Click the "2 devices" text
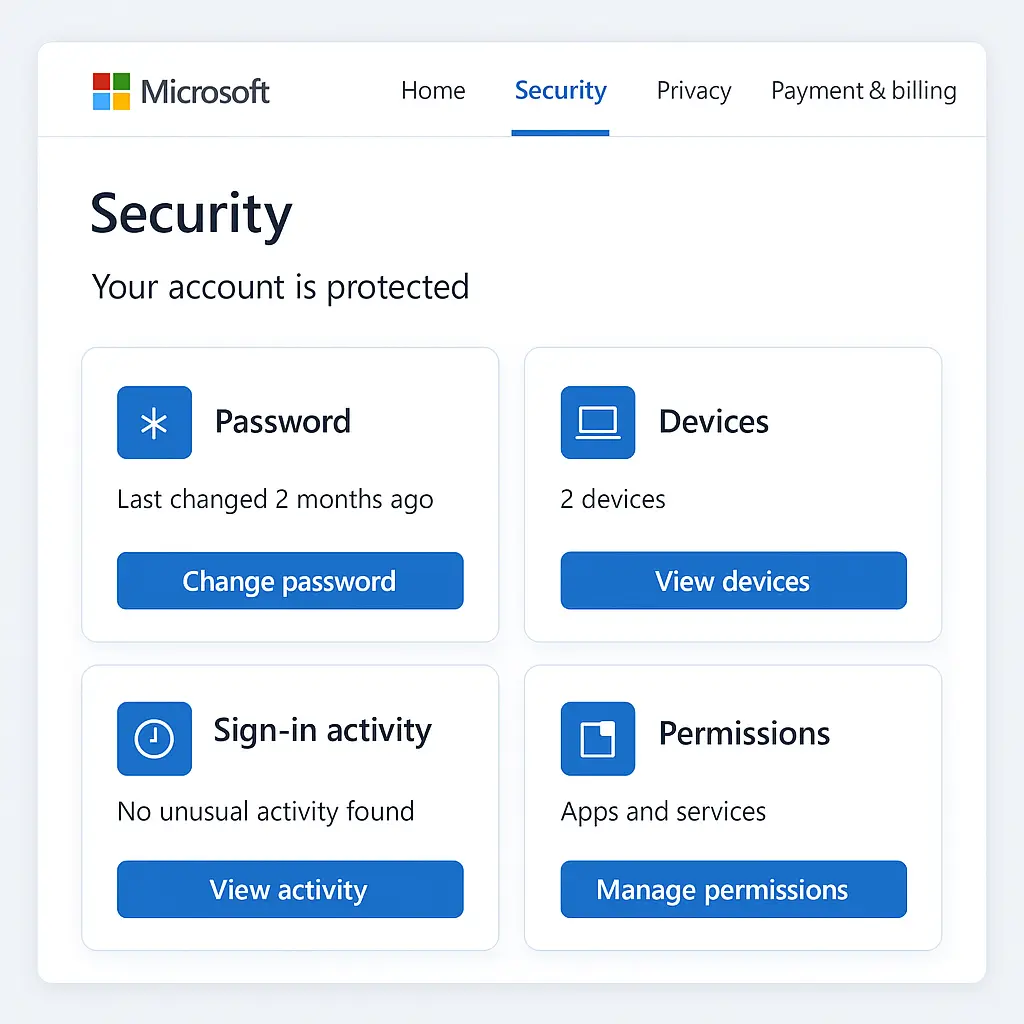1024x1024 pixels. pos(613,500)
